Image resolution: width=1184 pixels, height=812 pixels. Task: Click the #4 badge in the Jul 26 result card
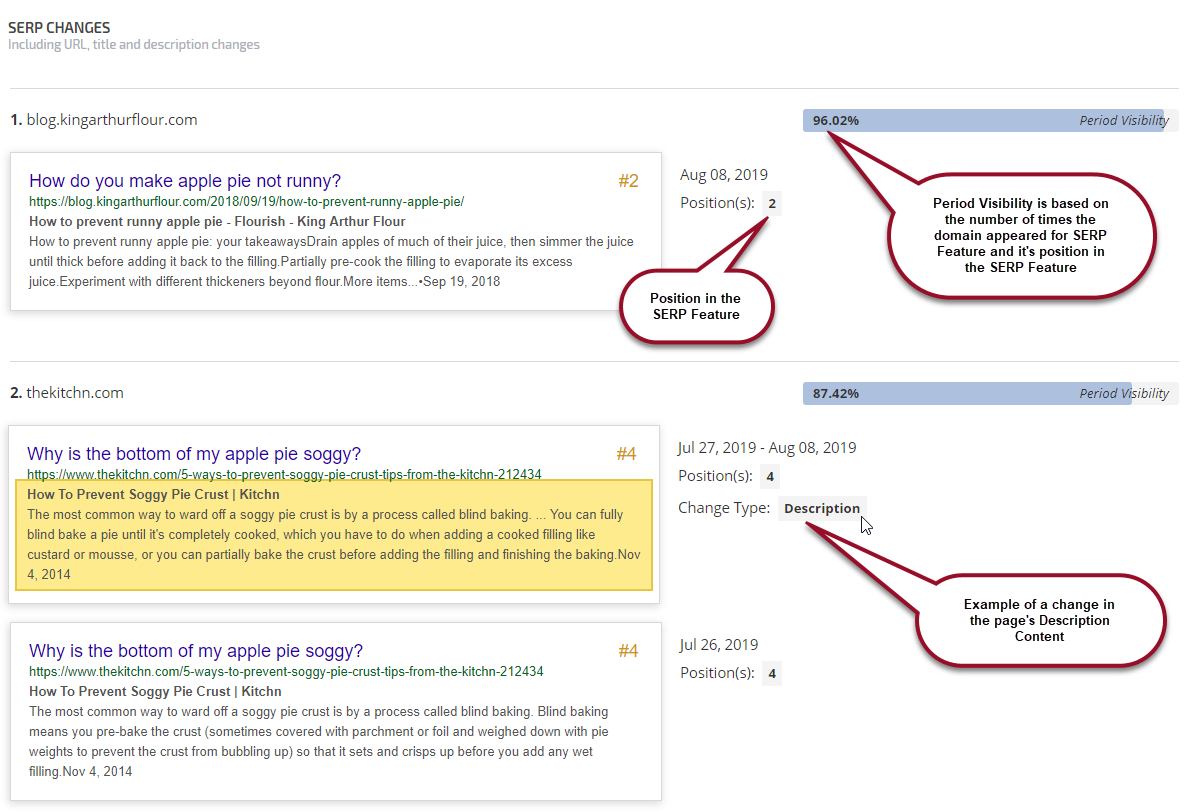[x=628, y=651]
